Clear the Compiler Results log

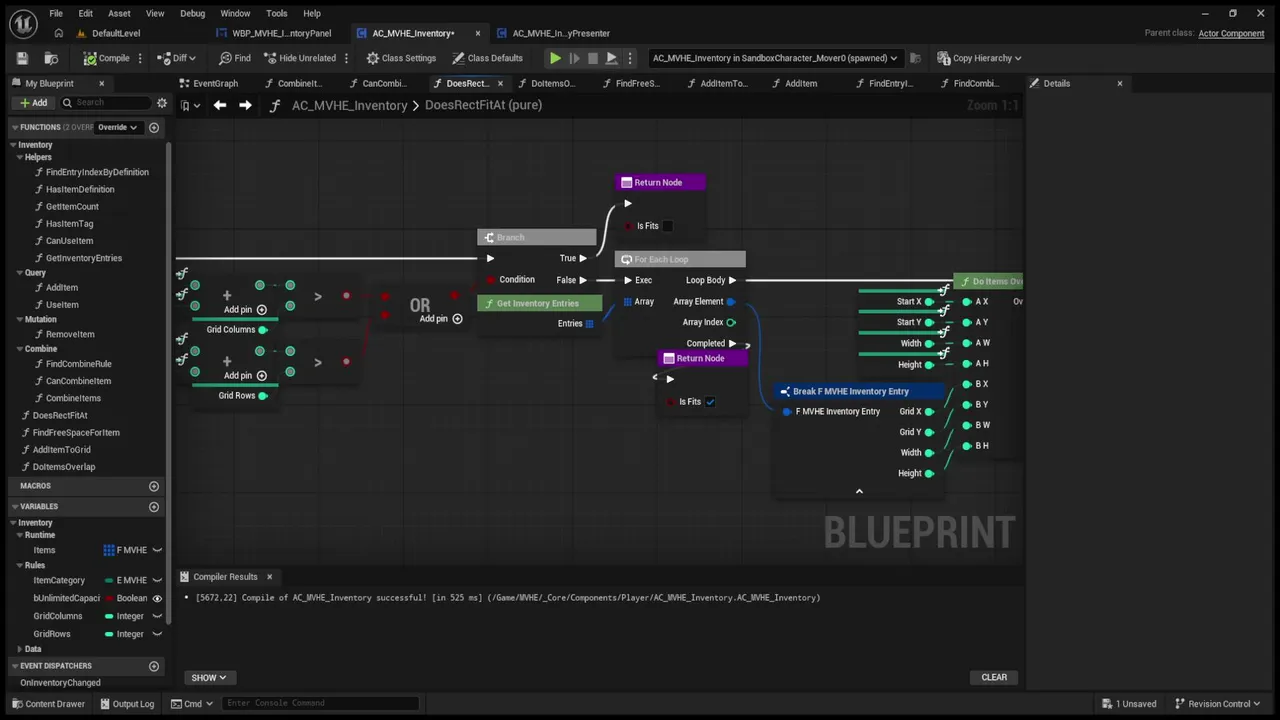pyautogui.click(x=994, y=677)
